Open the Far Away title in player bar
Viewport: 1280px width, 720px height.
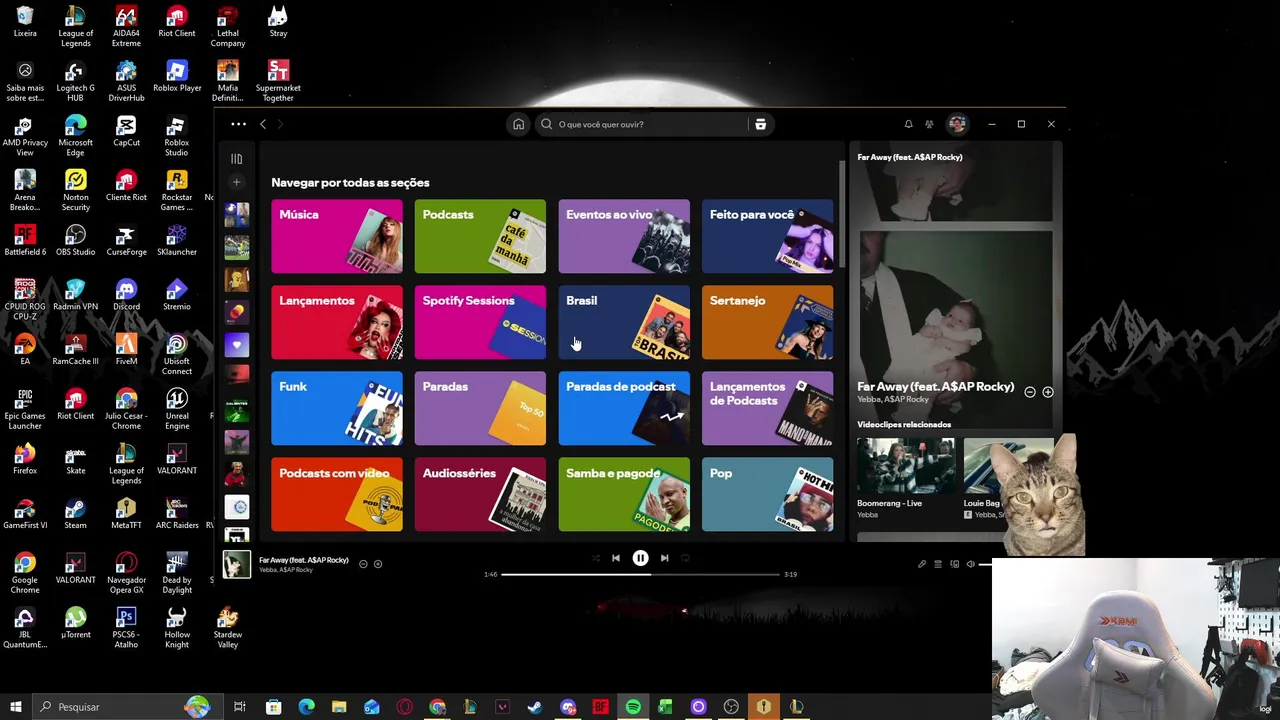coord(304,560)
